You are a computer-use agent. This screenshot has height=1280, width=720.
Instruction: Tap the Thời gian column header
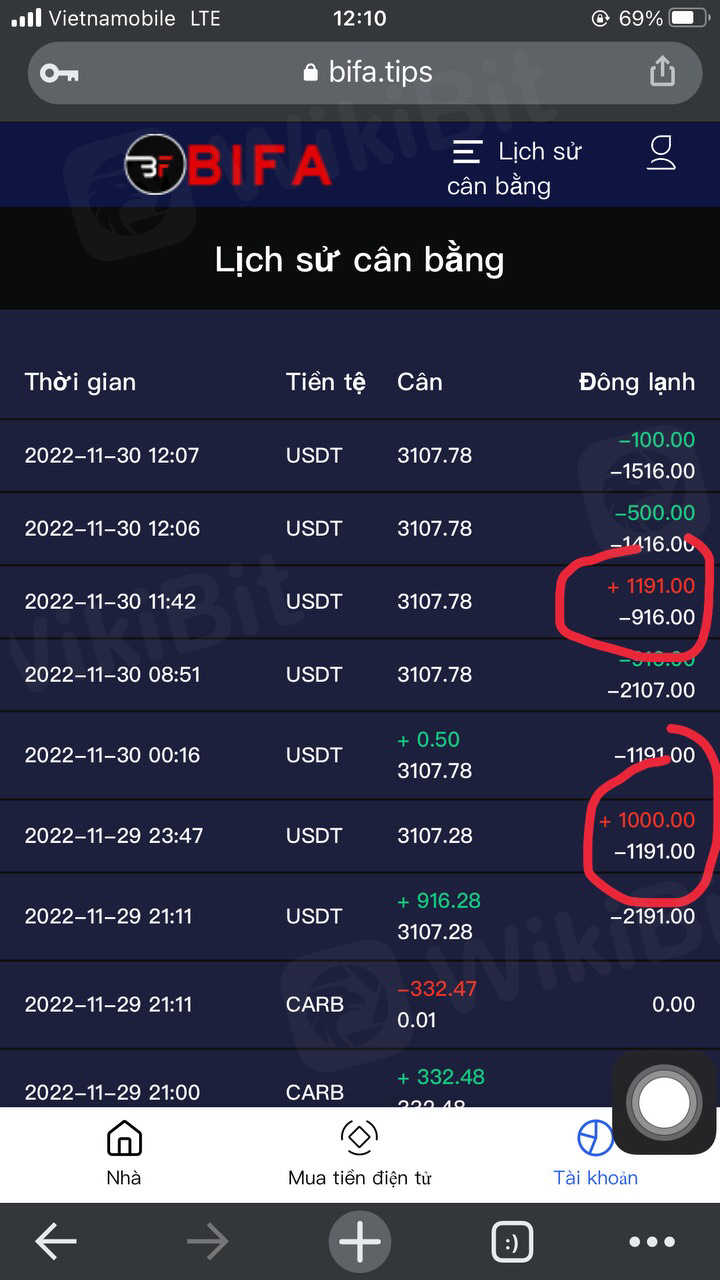tap(80, 382)
